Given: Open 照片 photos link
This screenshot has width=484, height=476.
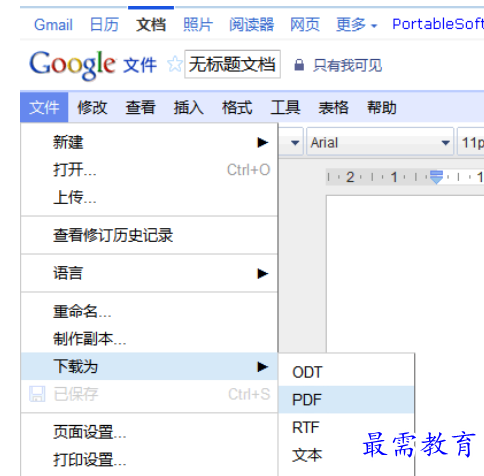Looking at the screenshot, I should click(198, 25).
